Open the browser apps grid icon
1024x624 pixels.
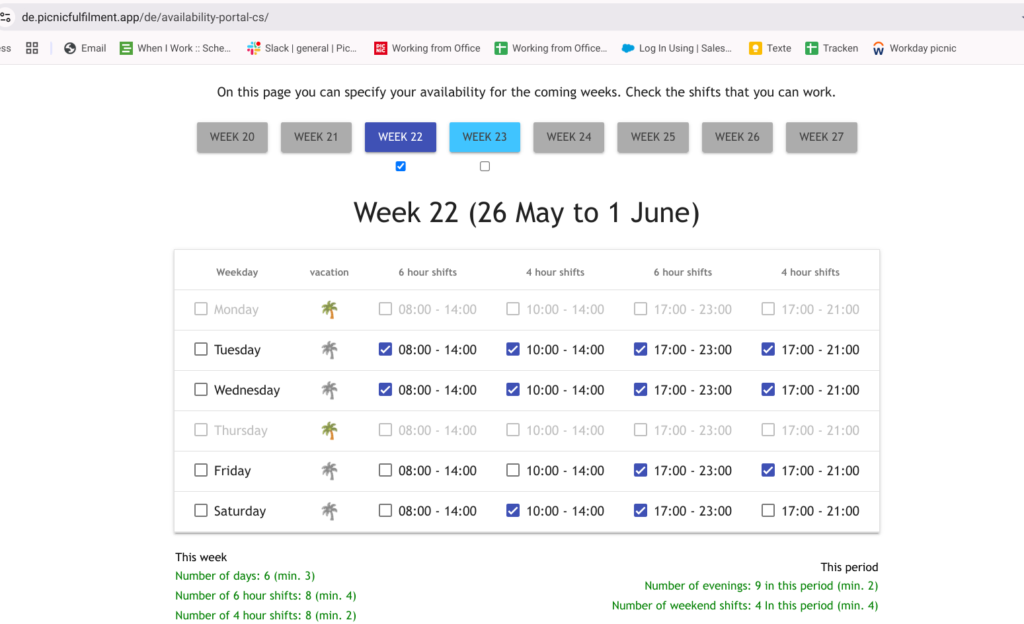click(x=32, y=48)
